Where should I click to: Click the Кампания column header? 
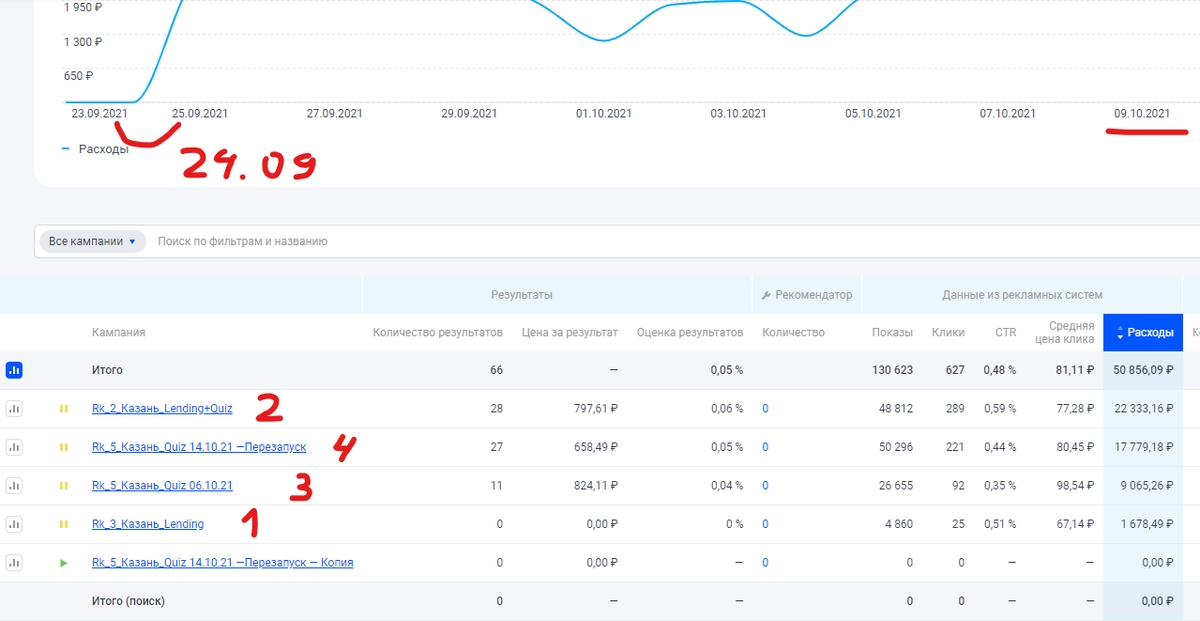point(119,332)
